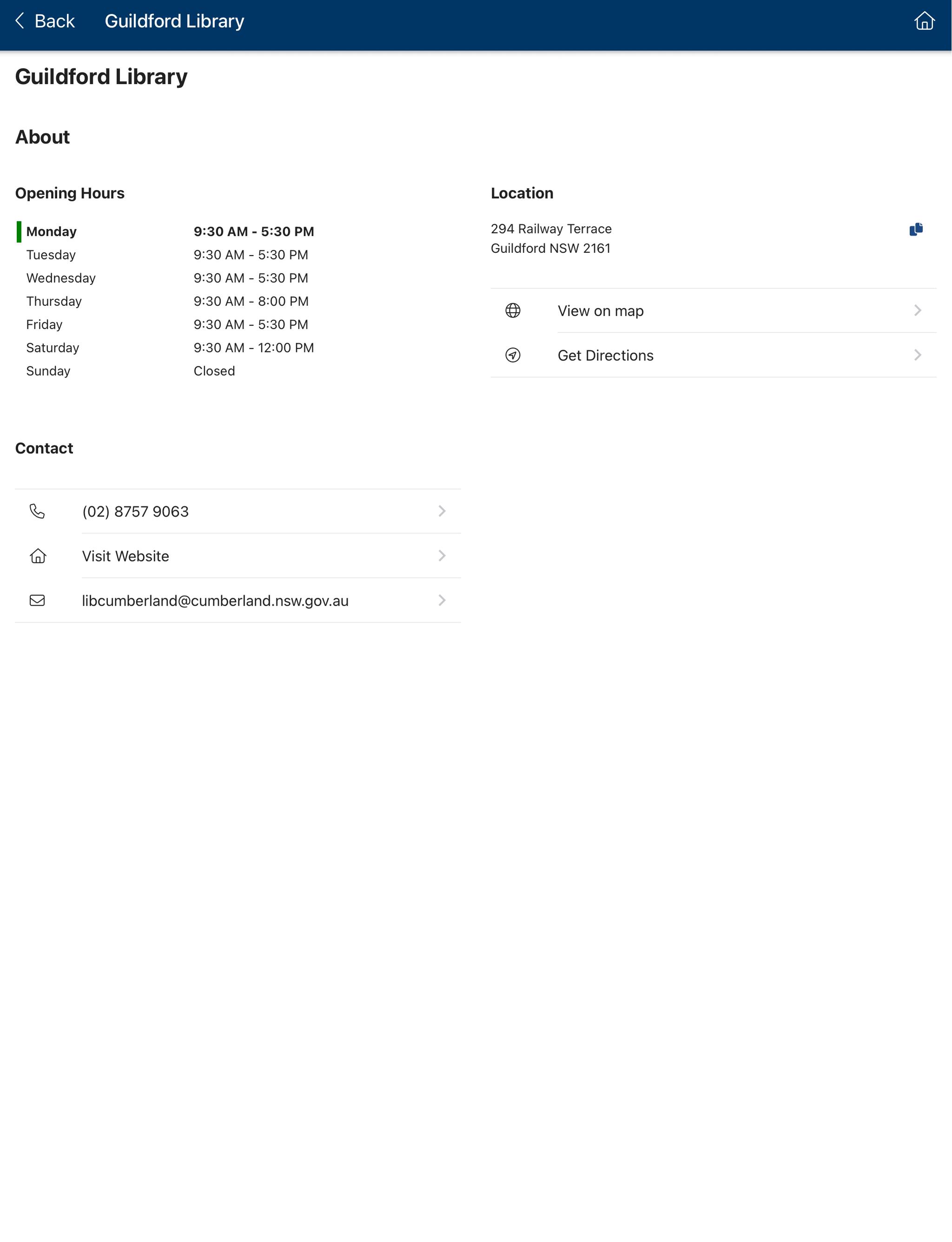Copy the library address with copy icon
The image size is (952, 1242).
[x=916, y=229]
